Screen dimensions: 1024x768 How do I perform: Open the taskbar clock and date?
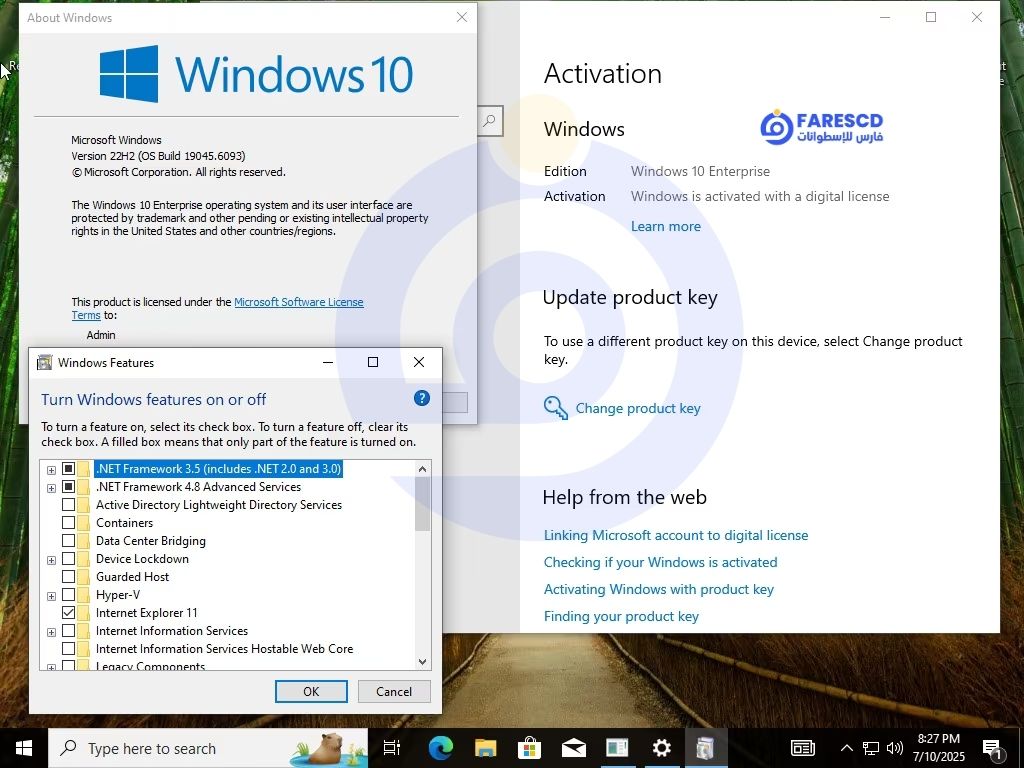(938, 748)
